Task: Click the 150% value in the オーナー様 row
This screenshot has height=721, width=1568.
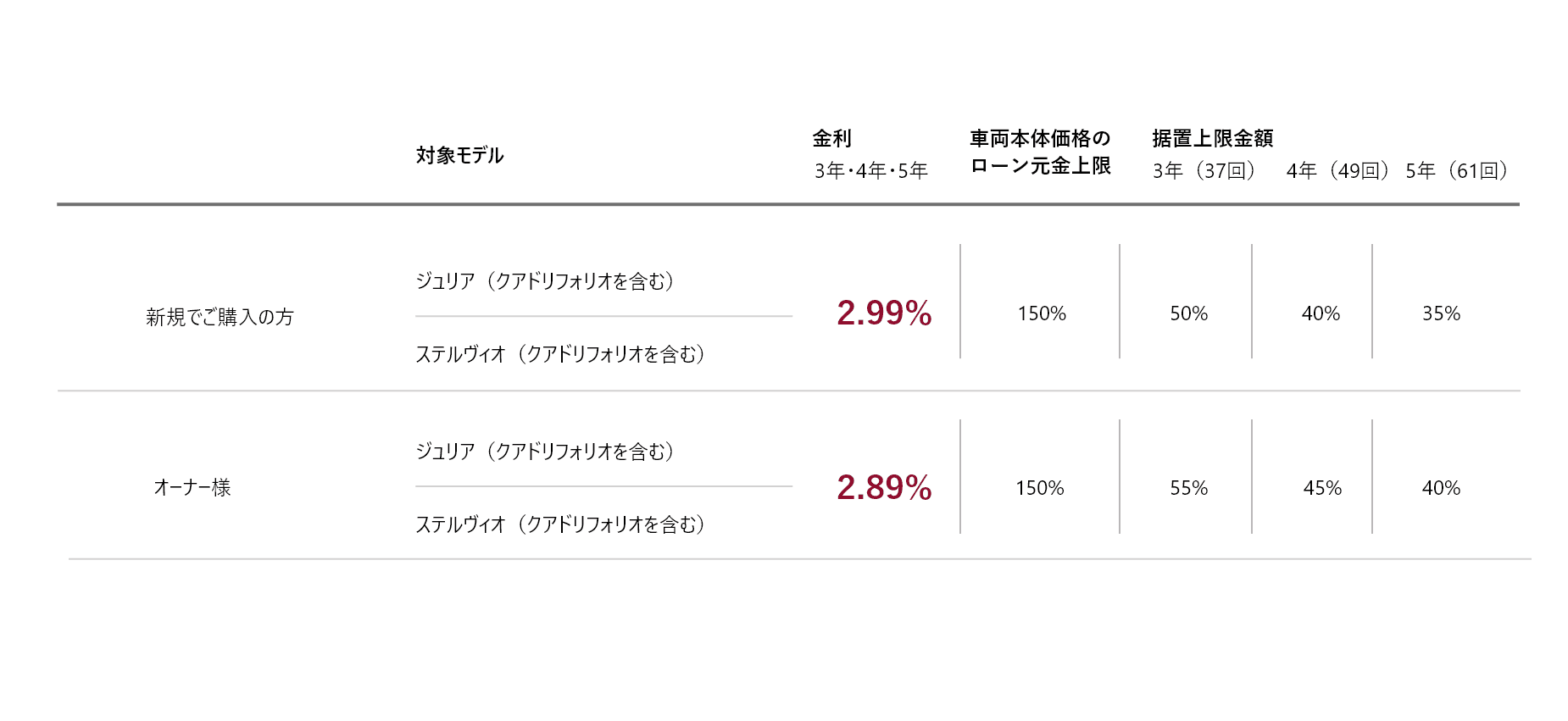Action: [x=1040, y=488]
